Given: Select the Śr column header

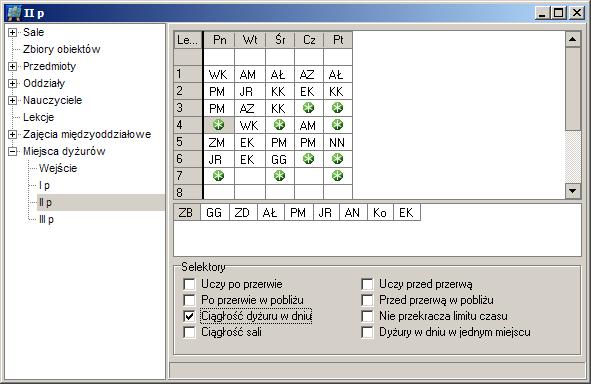Looking at the screenshot, I should 280,40.
